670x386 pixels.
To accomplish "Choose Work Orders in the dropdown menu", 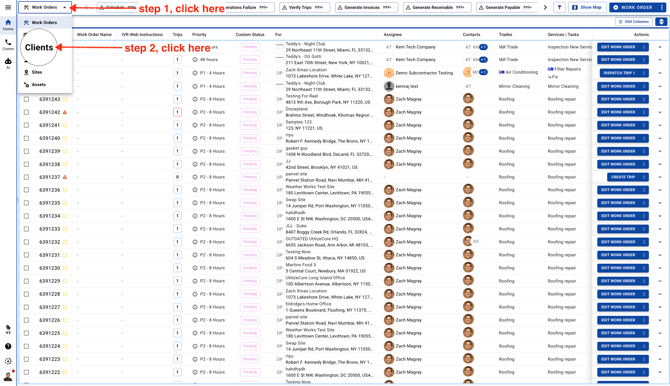I will click(45, 22).
